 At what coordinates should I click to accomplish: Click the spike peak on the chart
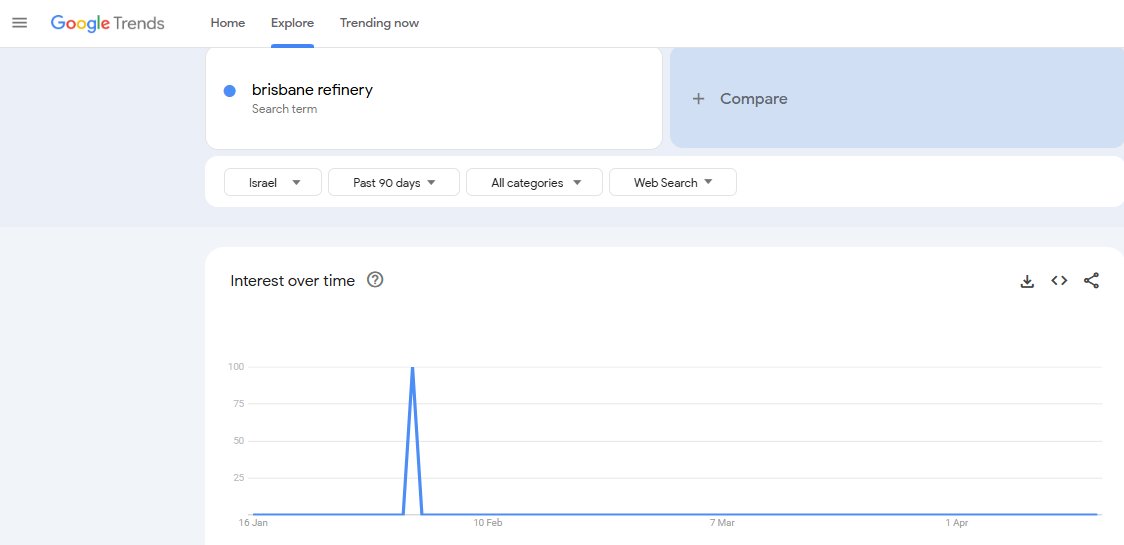(x=412, y=368)
